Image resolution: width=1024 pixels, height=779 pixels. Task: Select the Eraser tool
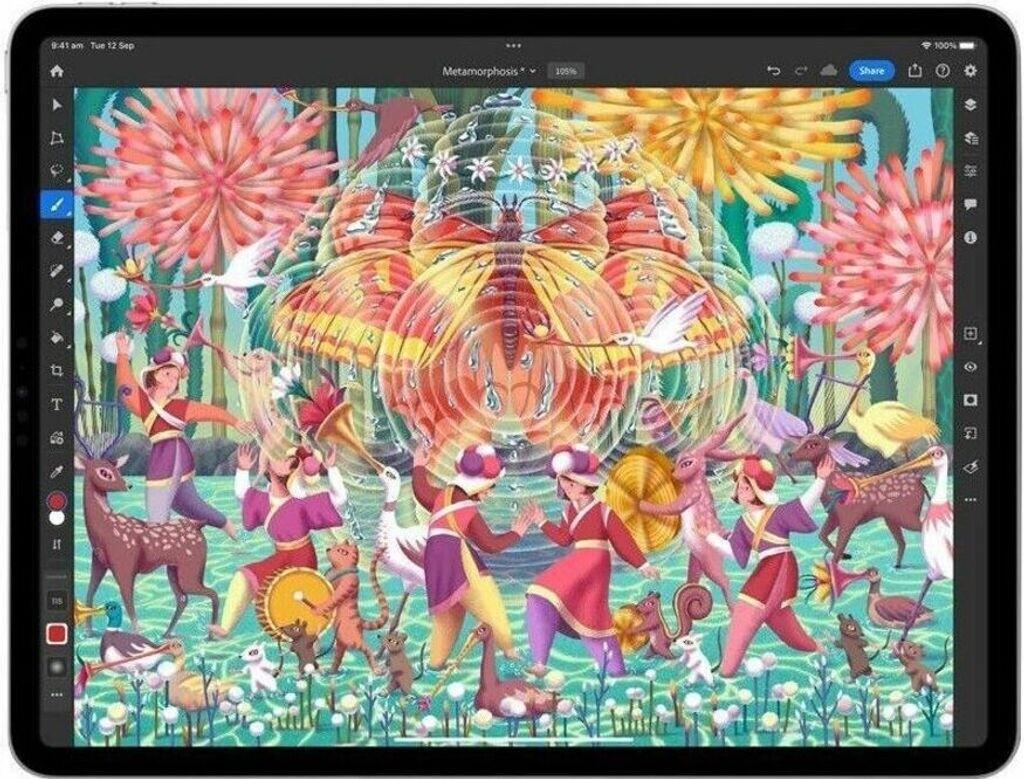57,237
